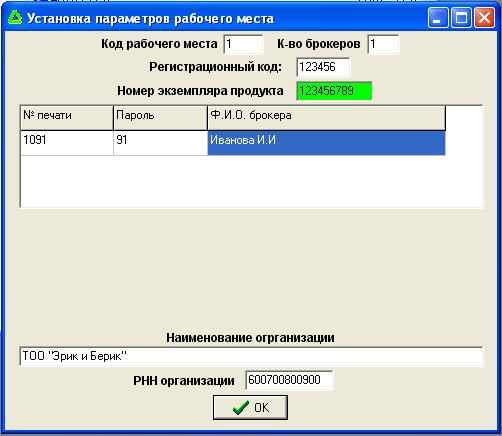502x436 pixels.
Task: Select the № печати column header
Action: 67,118
